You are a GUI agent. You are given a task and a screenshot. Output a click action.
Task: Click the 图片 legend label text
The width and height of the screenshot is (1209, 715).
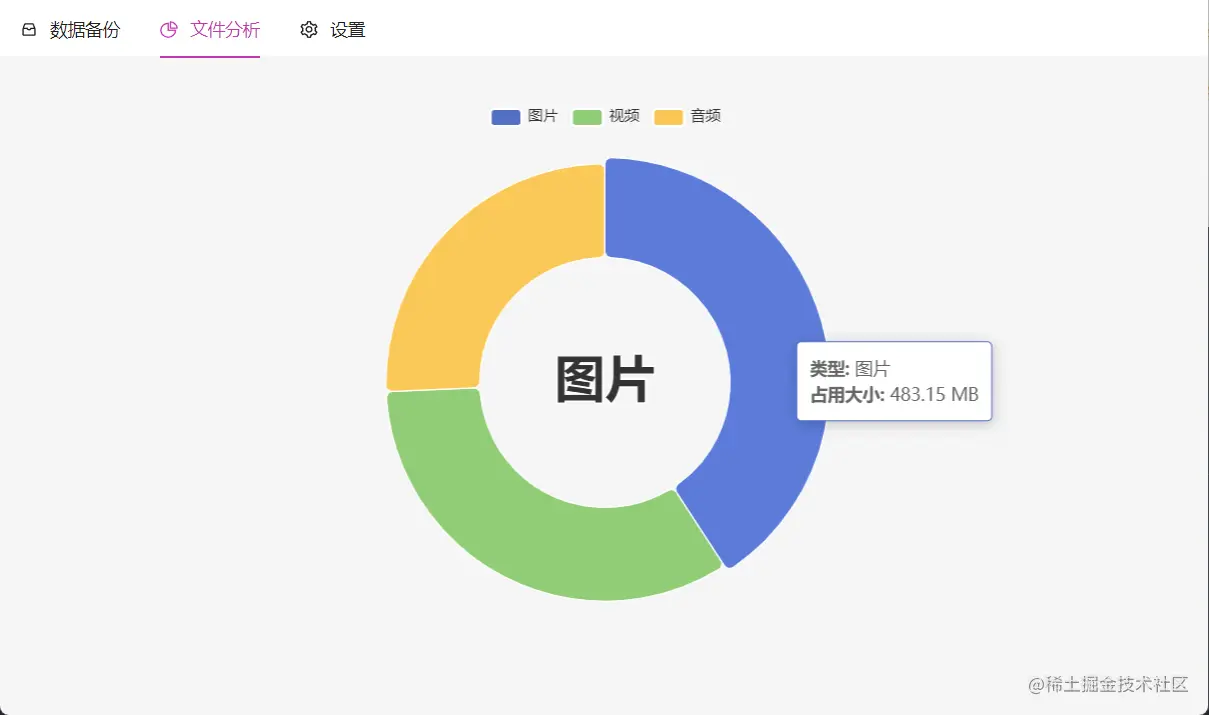pyautogui.click(x=542, y=116)
